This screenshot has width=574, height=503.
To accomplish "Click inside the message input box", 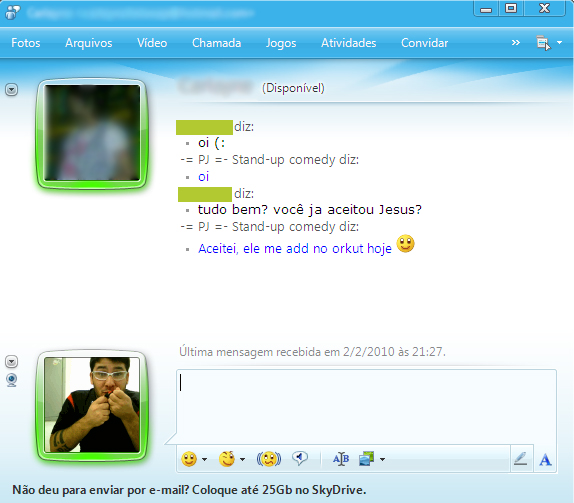I will pos(366,406).
